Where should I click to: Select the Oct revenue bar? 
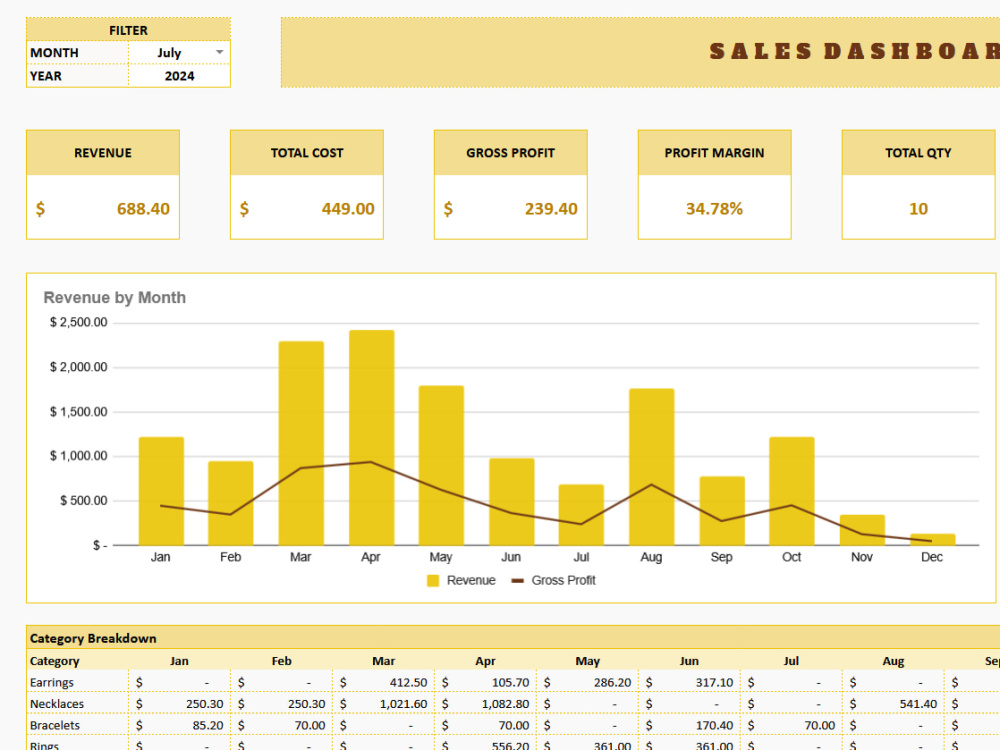pyautogui.click(x=792, y=491)
